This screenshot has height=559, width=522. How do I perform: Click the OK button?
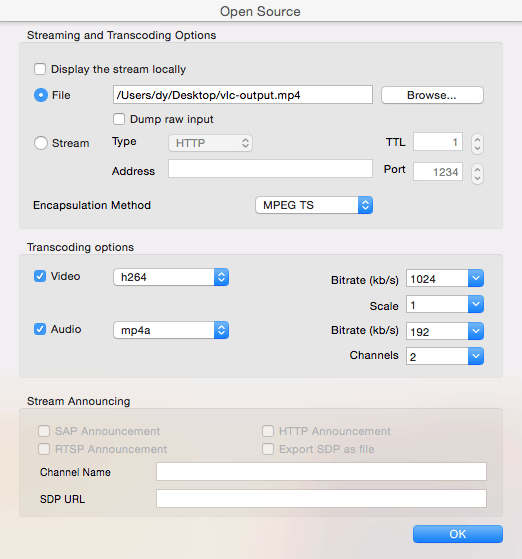pos(458,534)
